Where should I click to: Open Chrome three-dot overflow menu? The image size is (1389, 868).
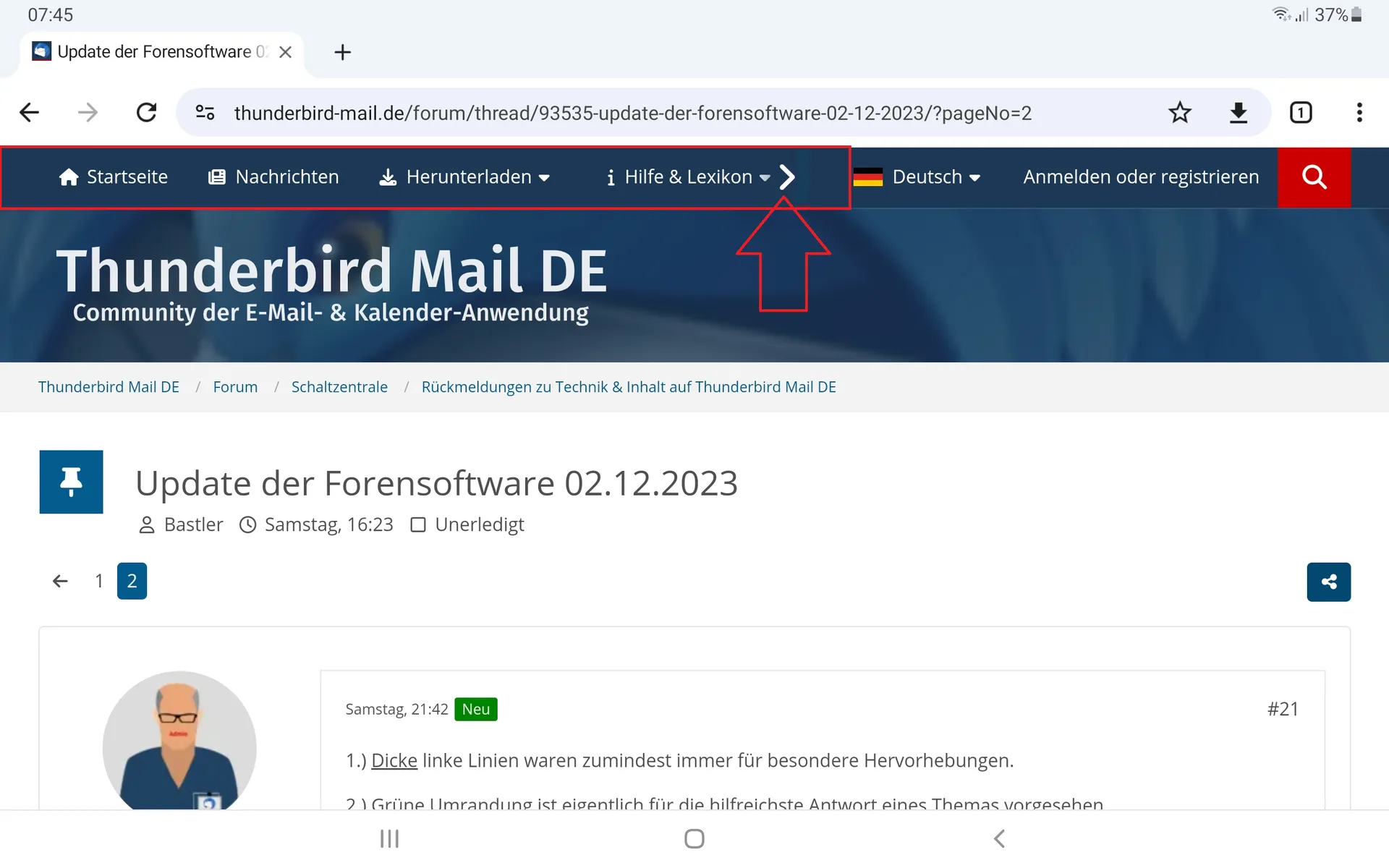click(x=1359, y=113)
